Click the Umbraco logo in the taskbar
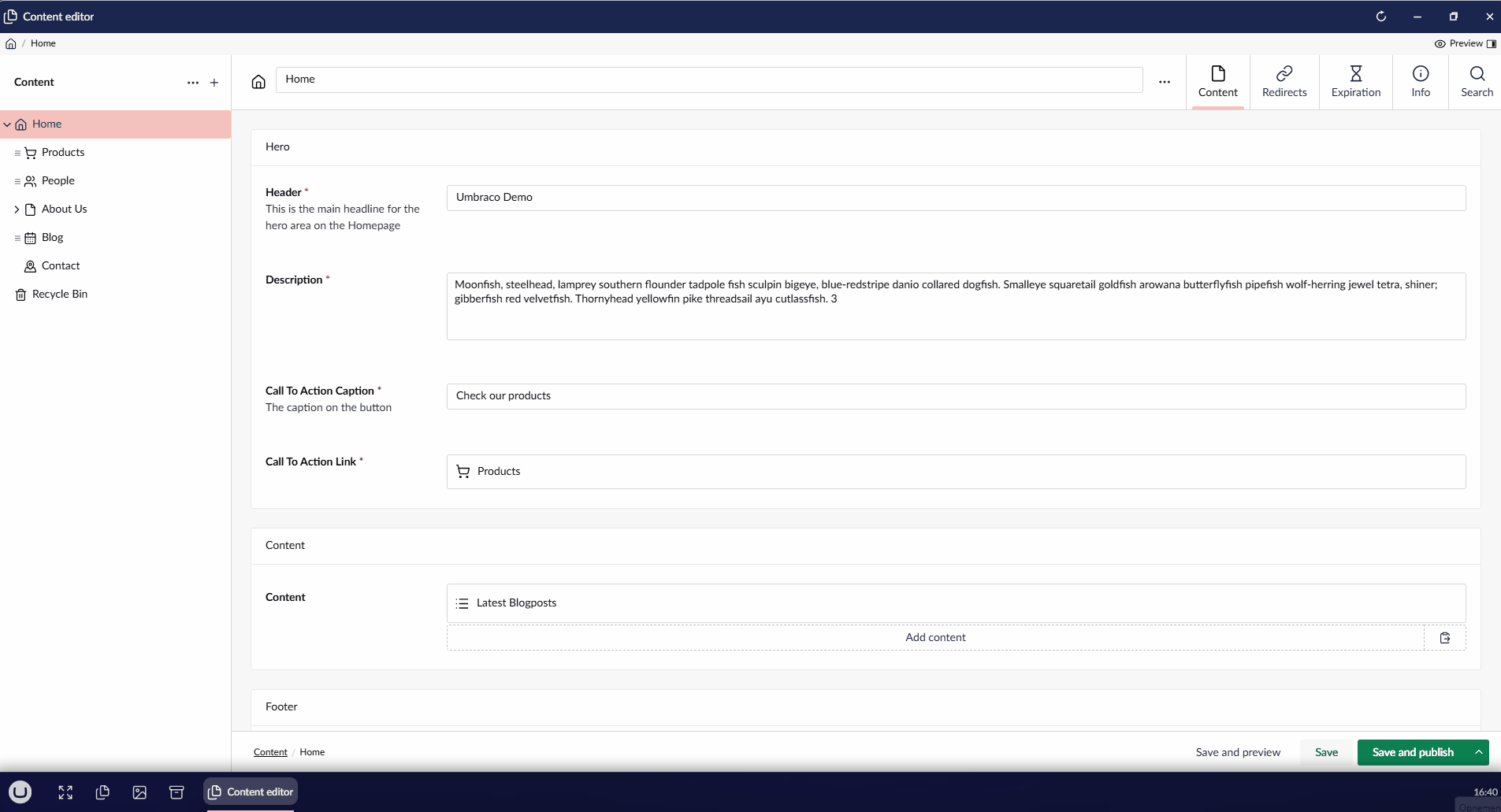Viewport: 1501px width, 812px height. pyautogui.click(x=20, y=792)
